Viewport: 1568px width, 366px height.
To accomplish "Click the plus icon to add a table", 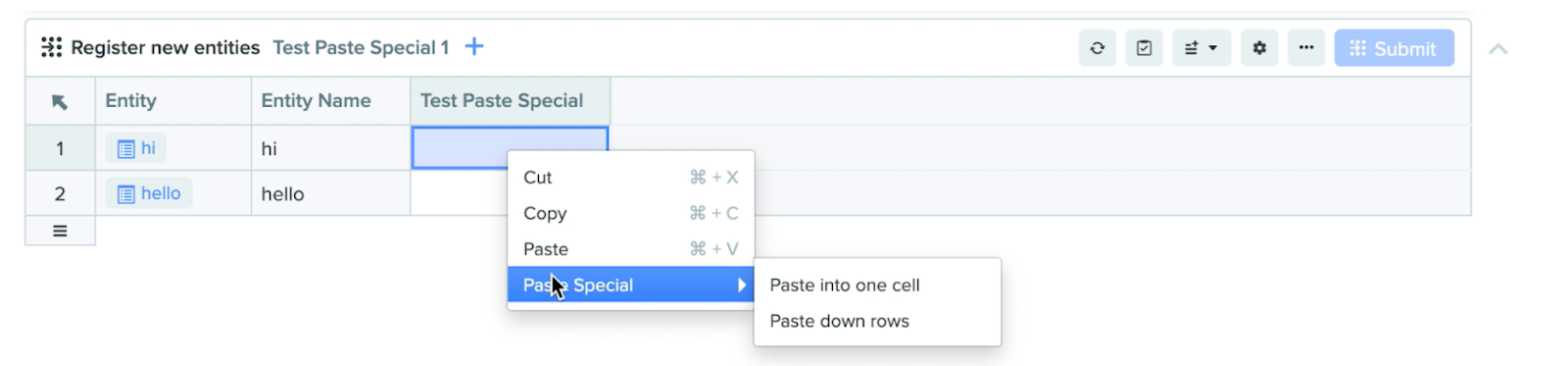I will pyautogui.click(x=474, y=46).
